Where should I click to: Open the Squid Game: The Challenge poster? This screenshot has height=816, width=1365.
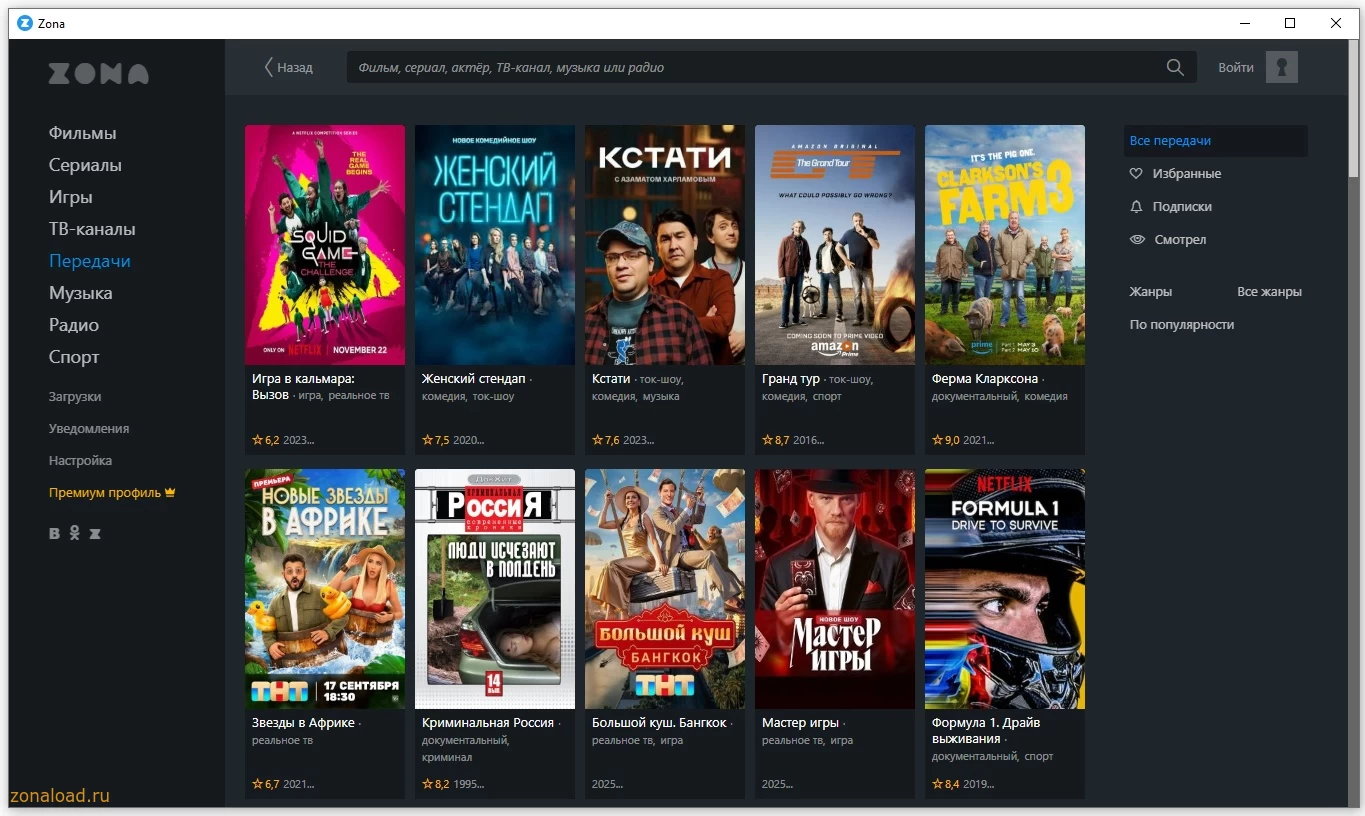tap(325, 245)
